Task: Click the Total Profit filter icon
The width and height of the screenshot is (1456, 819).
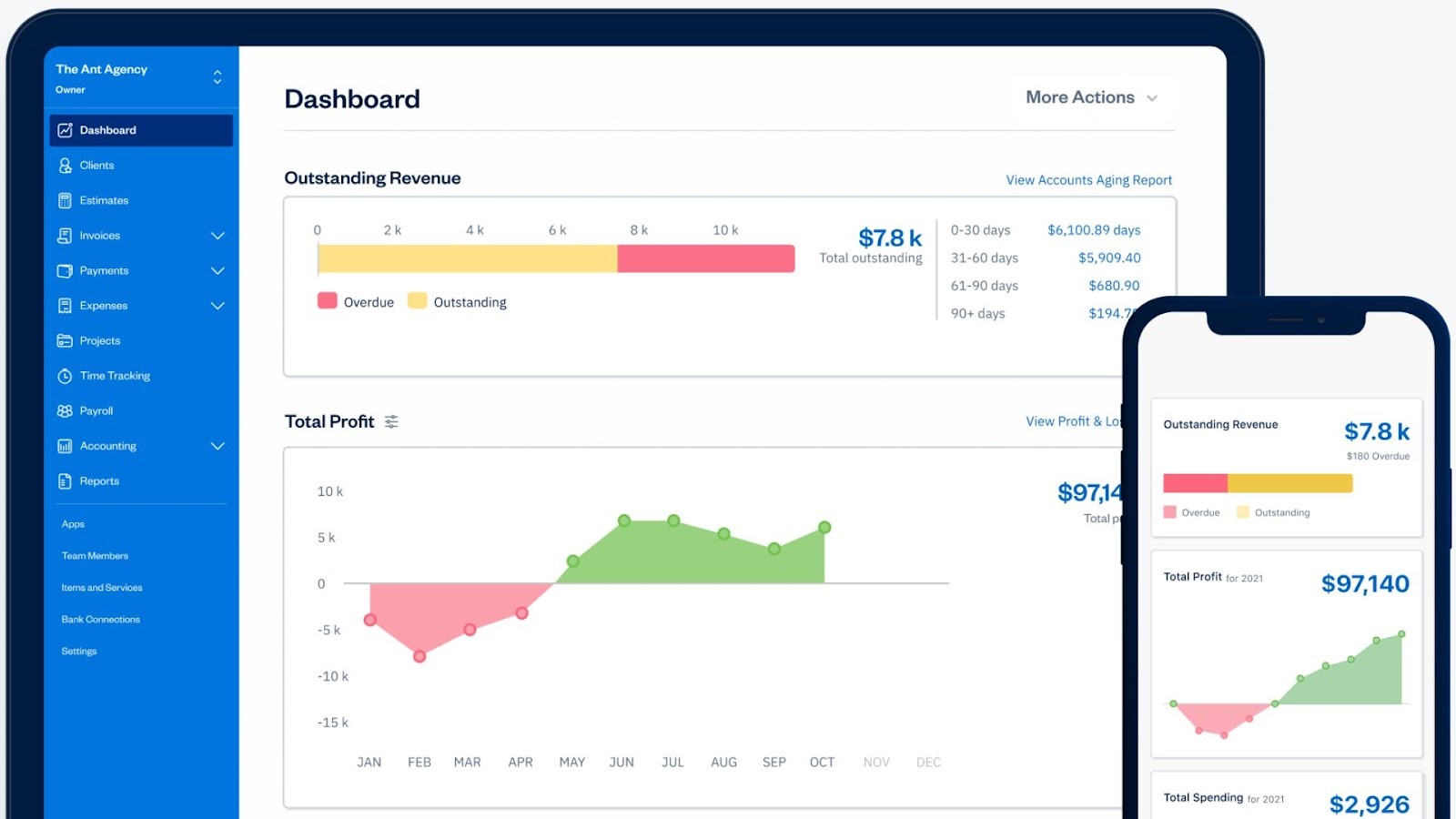Action: click(391, 421)
